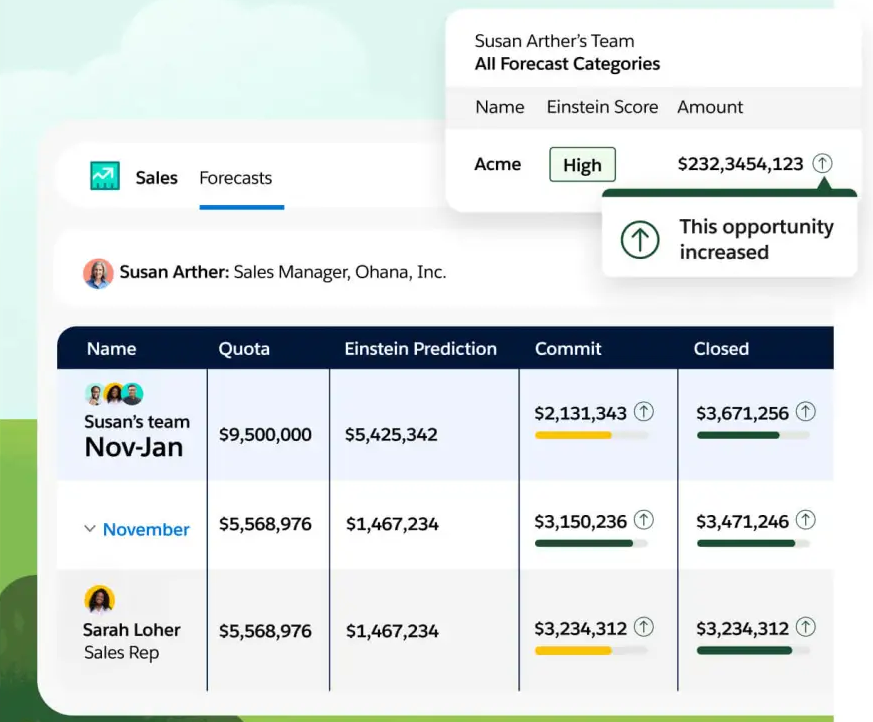Image resolution: width=873 pixels, height=722 pixels.
Task: Click the Commit column header
Action: 568,348
